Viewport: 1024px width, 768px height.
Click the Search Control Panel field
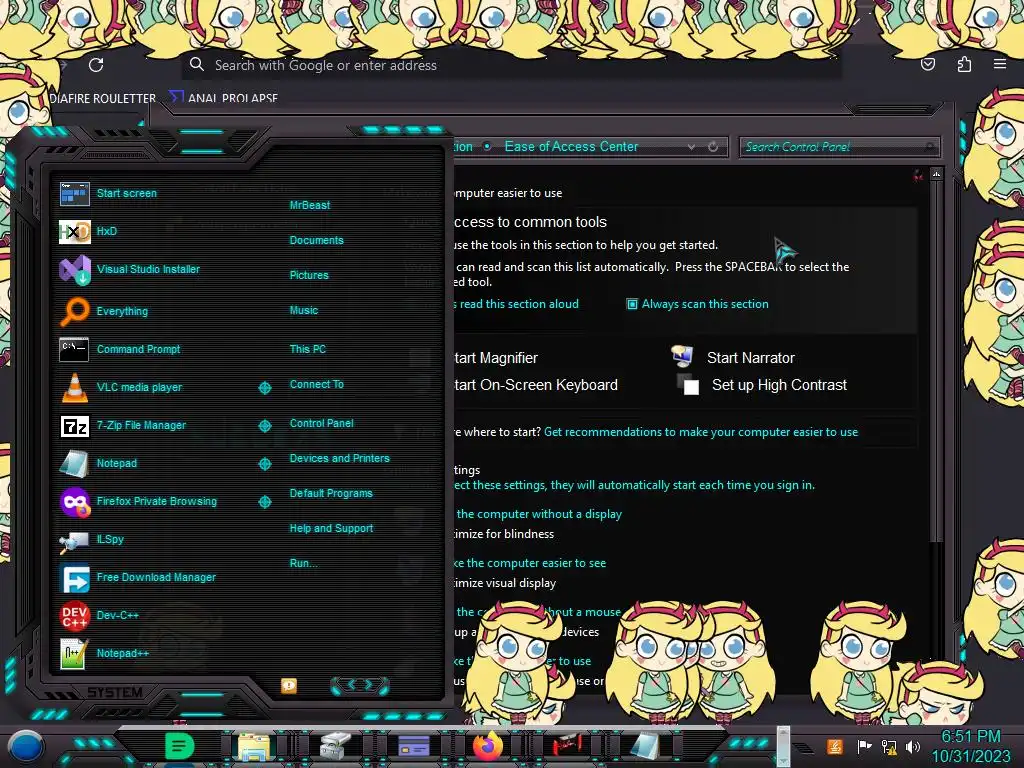coord(839,147)
